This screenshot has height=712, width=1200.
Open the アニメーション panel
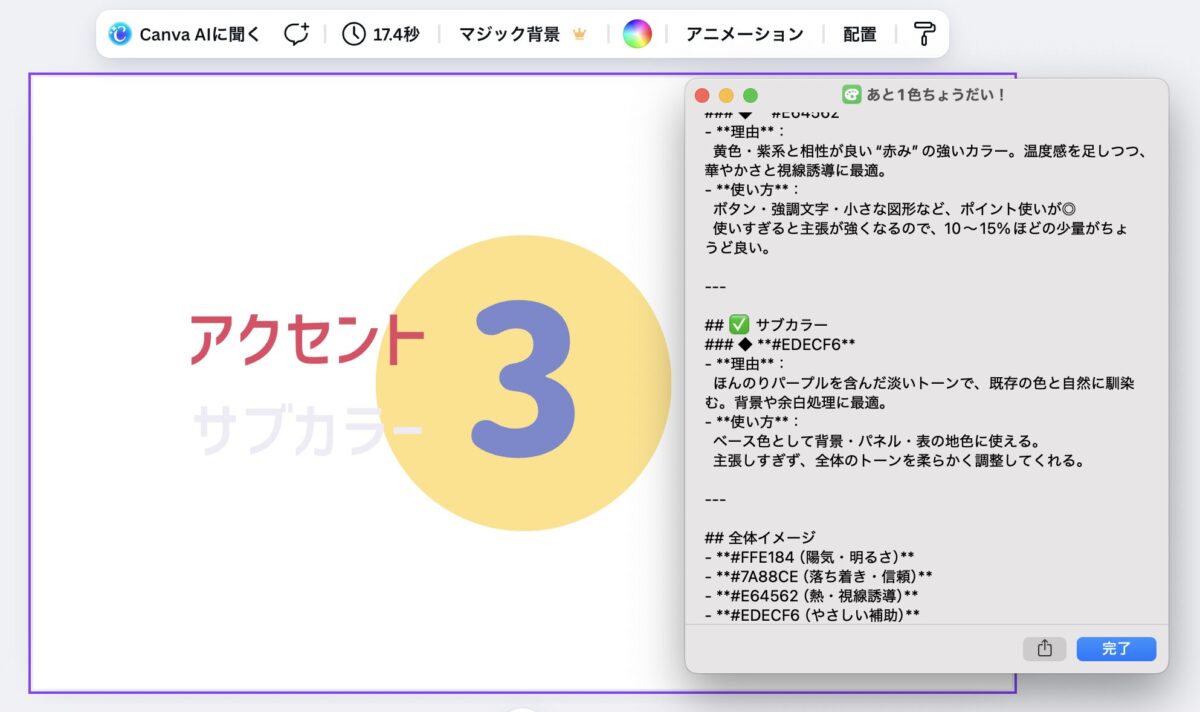(744, 34)
